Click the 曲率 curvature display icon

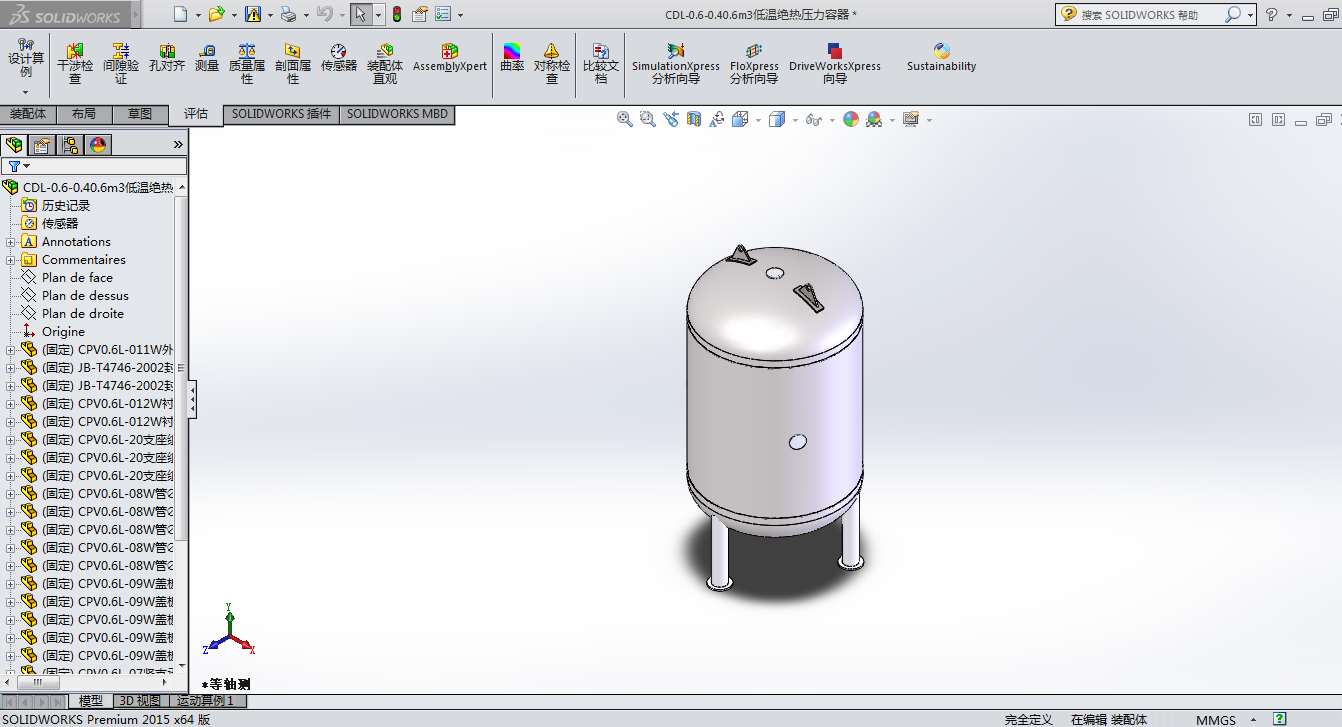click(512, 58)
